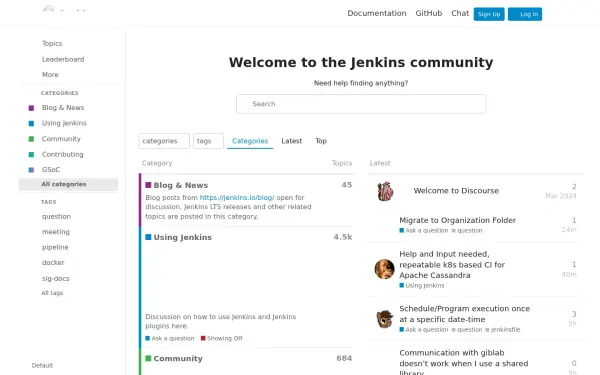Open the categories filter dropdown
600x375 pixels.
164,141
